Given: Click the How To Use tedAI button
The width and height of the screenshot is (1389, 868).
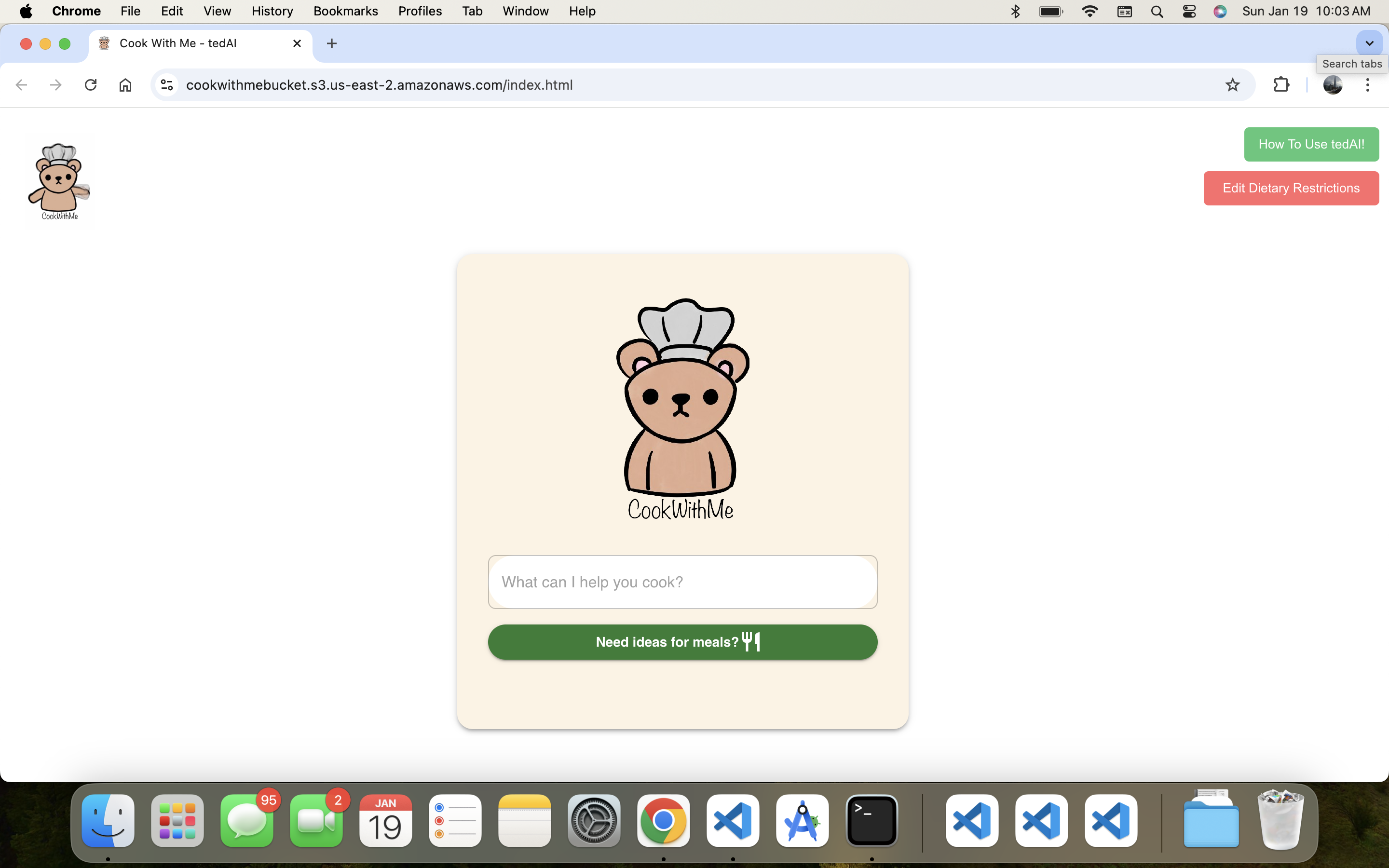Looking at the screenshot, I should point(1311,144).
